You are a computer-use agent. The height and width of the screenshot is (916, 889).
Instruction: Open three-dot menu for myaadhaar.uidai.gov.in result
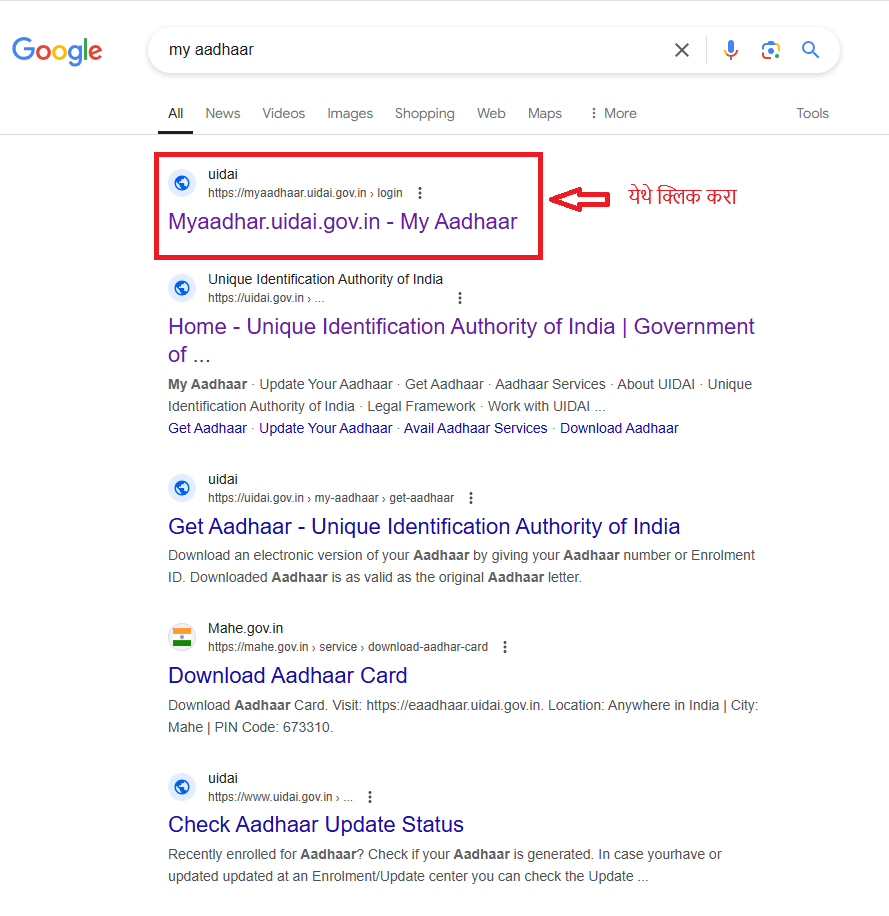419,193
